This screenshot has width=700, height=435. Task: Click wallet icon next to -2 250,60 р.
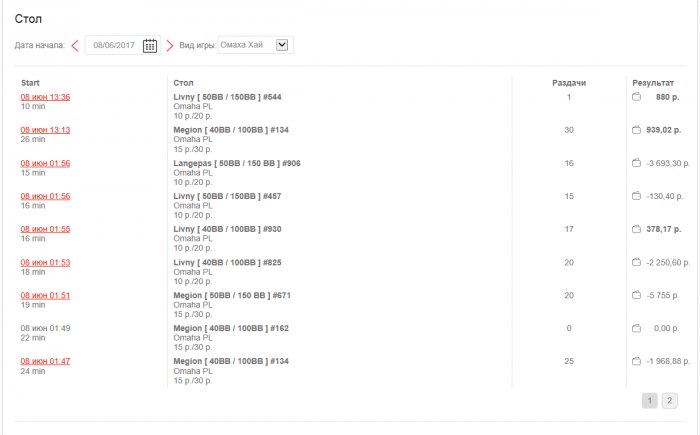[636, 262]
